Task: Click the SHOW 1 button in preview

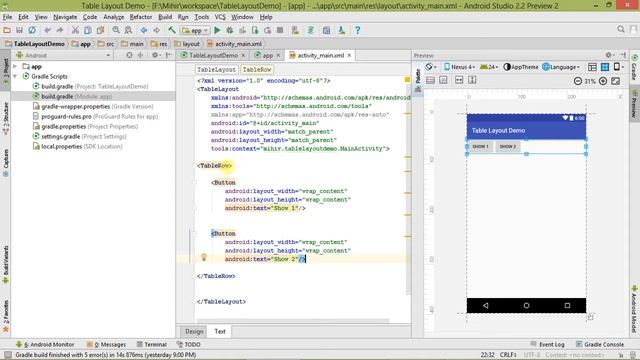Action: click(x=480, y=146)
